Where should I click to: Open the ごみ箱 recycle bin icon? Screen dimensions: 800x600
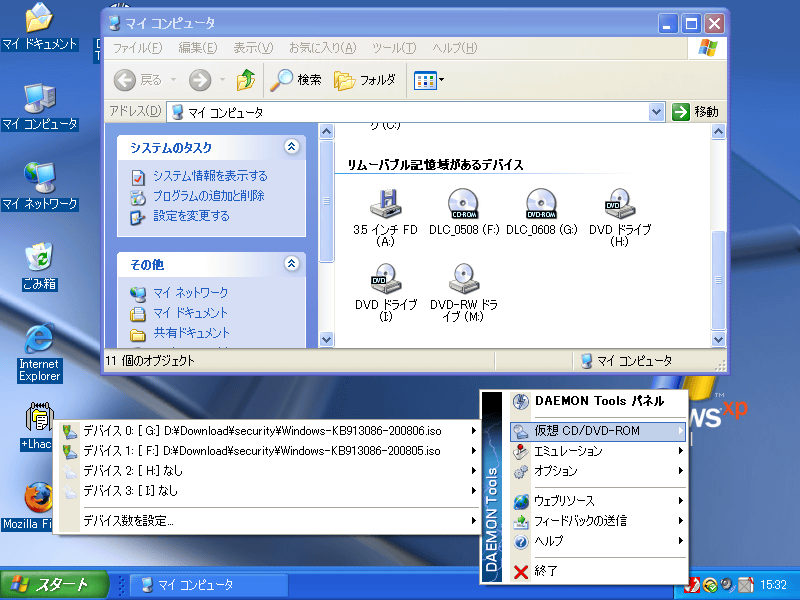pos(40,266)
